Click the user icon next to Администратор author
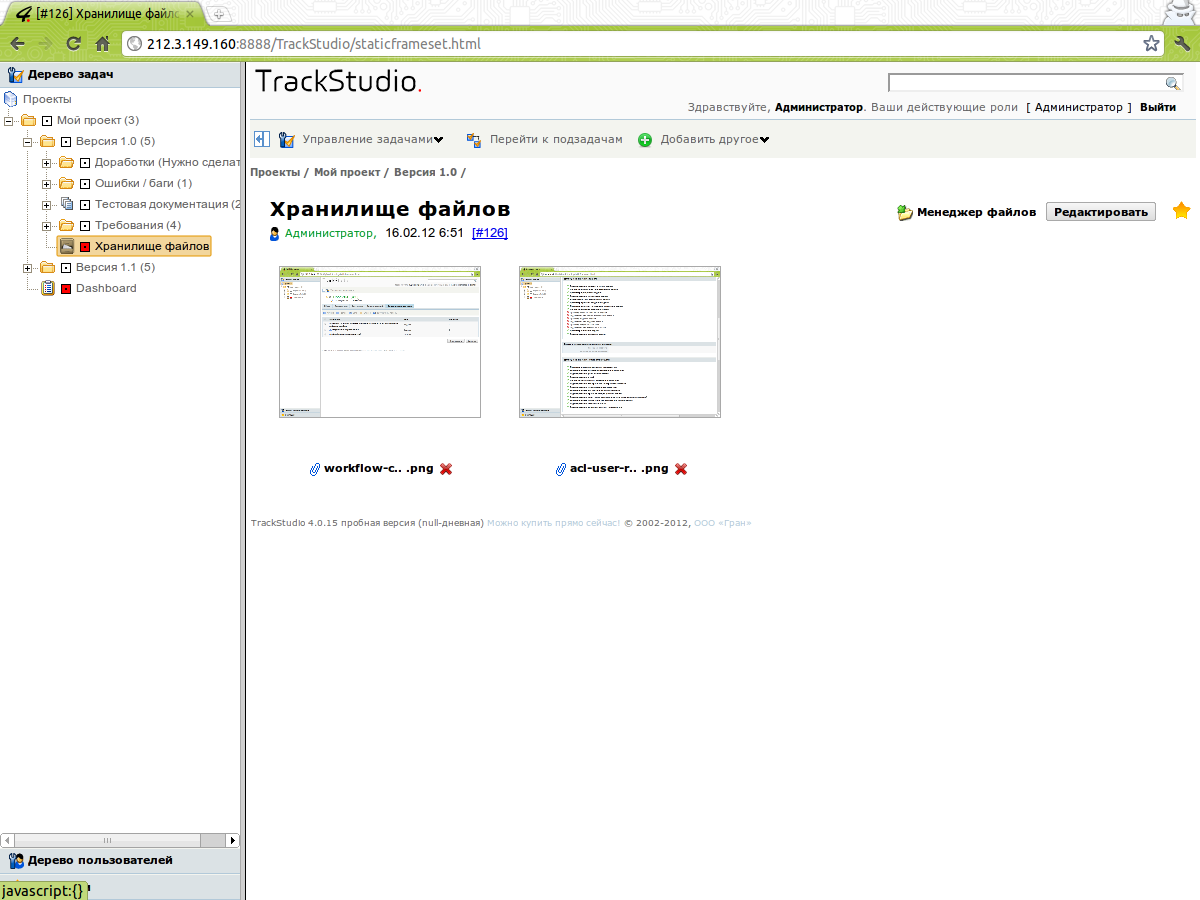This screenshot has width=1200, height=900. pyautogui.click(x=275, y=234)
